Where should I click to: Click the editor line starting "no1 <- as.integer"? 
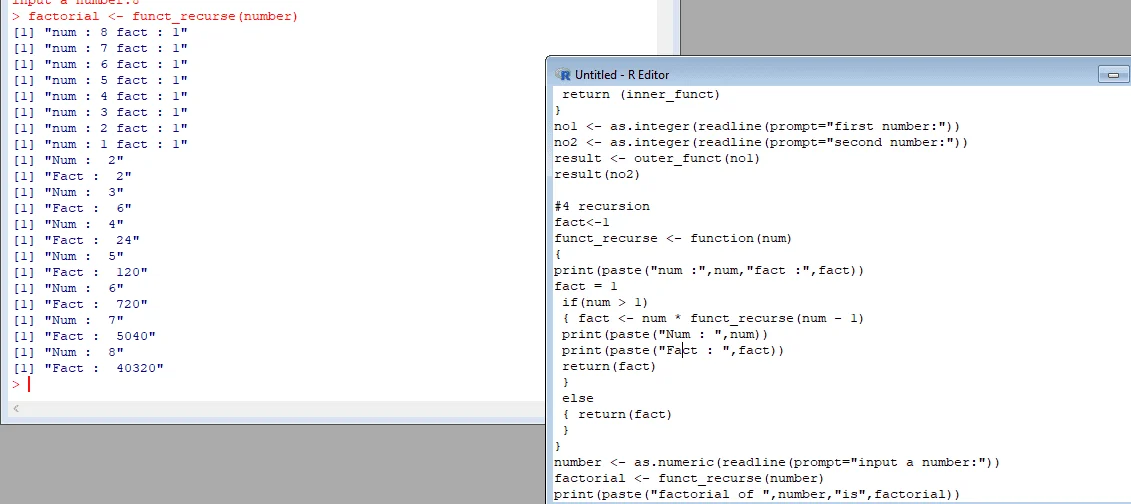point(757,126)
